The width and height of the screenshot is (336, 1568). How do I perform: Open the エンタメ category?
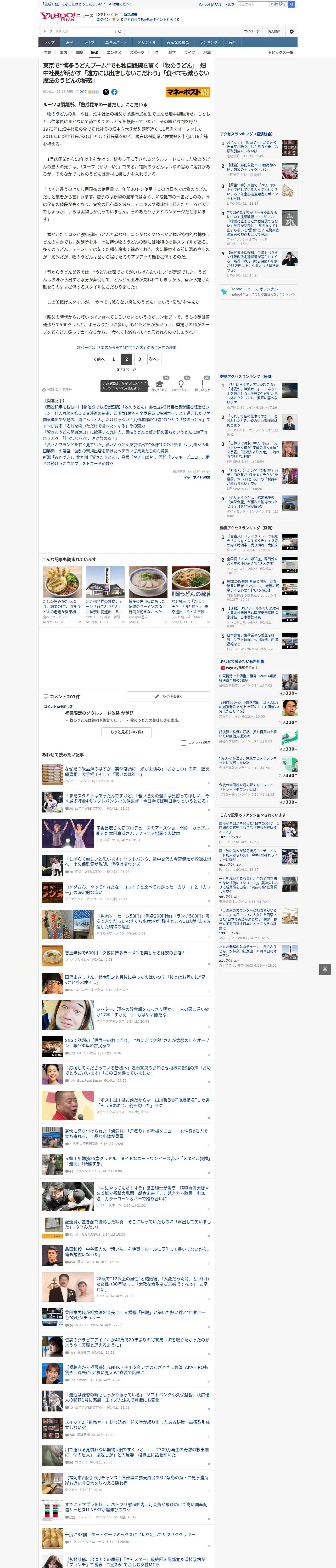click(114, 52)
